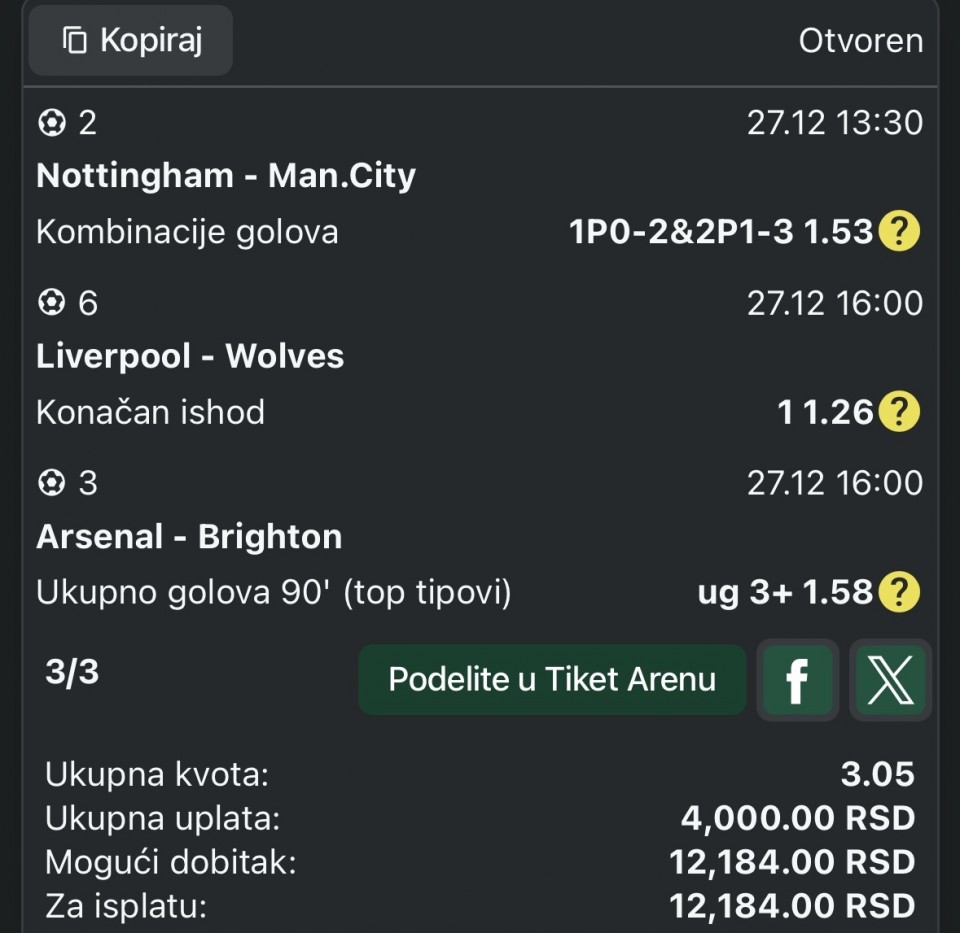Image resolution: width=960 pixels, height=933 pixels.
Task: Open Nottingham - Man.City match
Action: pyautogui.click(x=226, y=176)
